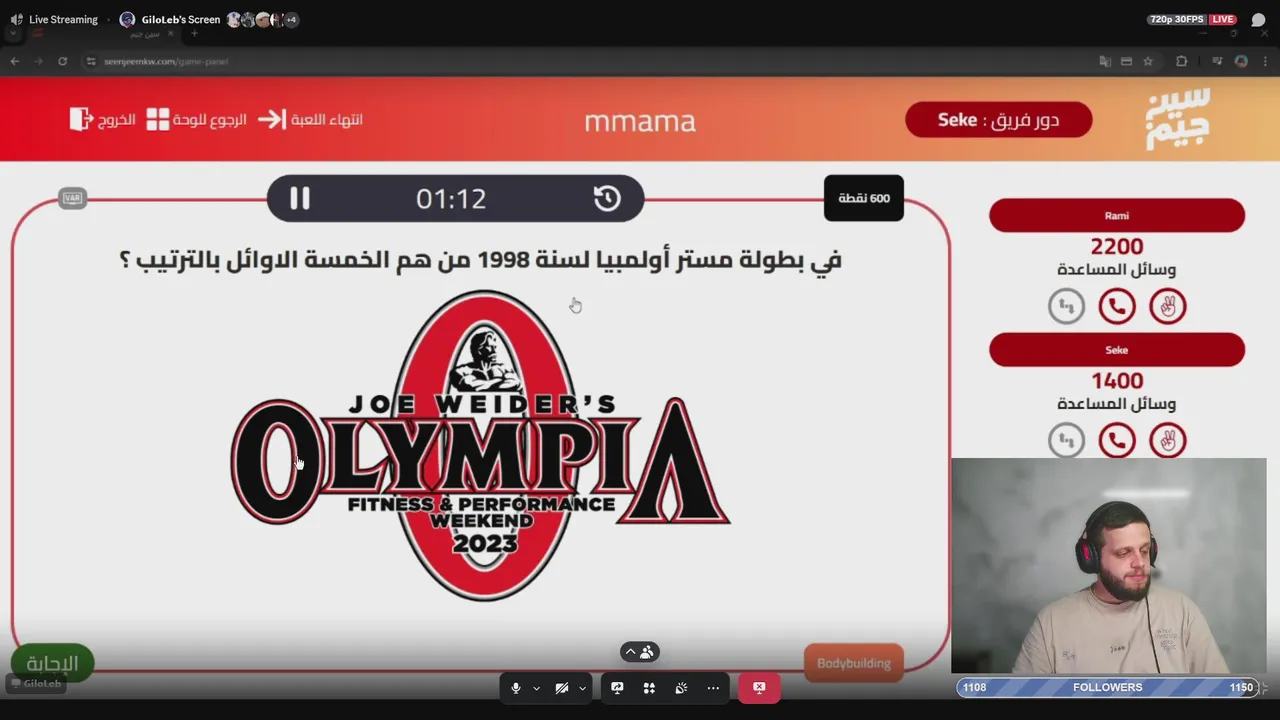The image size is (1280, 720).
Task: Show the +4 additional viewers
Action: point(290,20)
